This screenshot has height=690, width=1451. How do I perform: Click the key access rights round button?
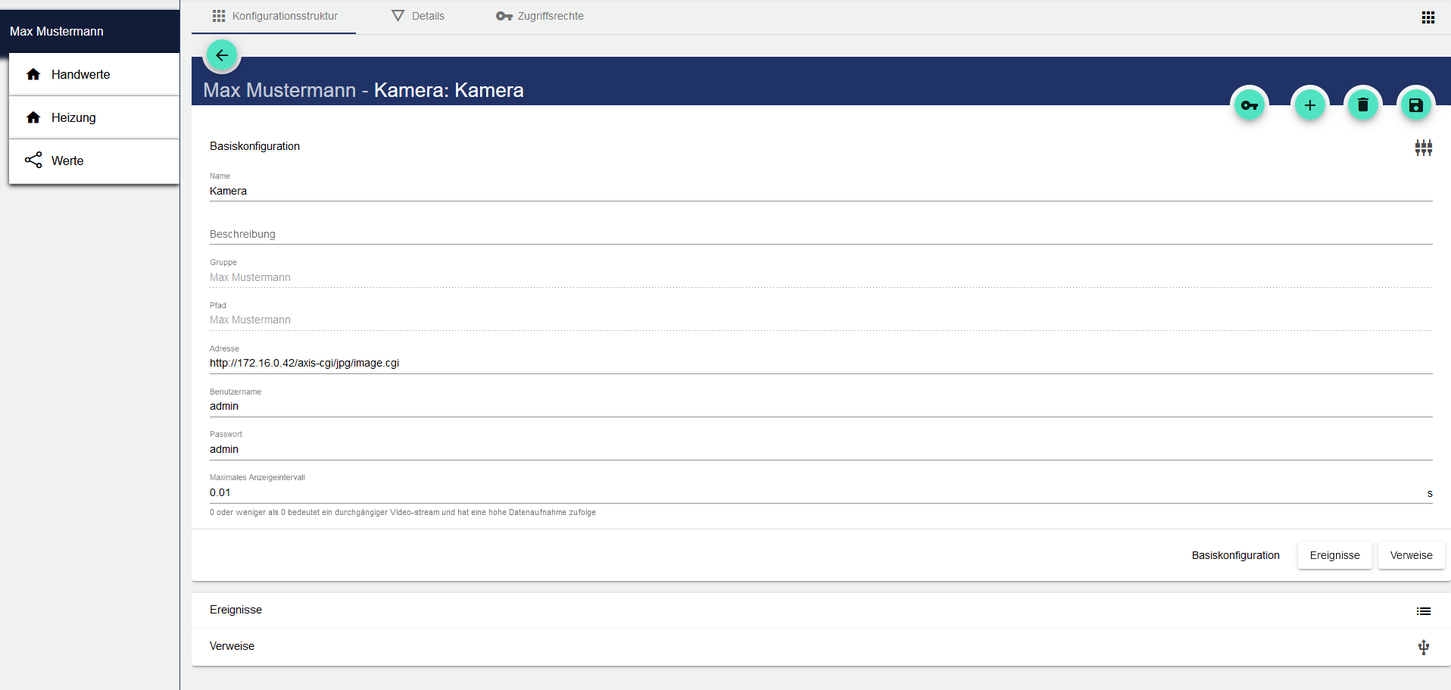[x=1249, y=105]
